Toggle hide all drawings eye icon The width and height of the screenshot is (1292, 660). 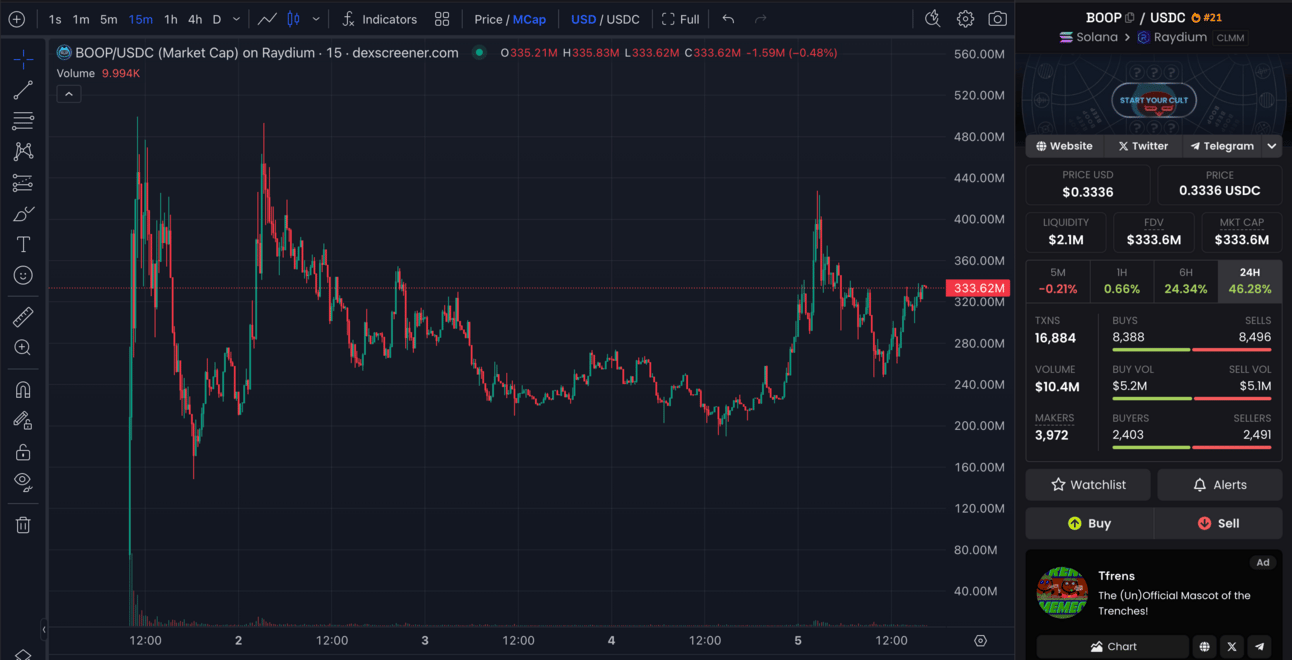pos(23,482)
